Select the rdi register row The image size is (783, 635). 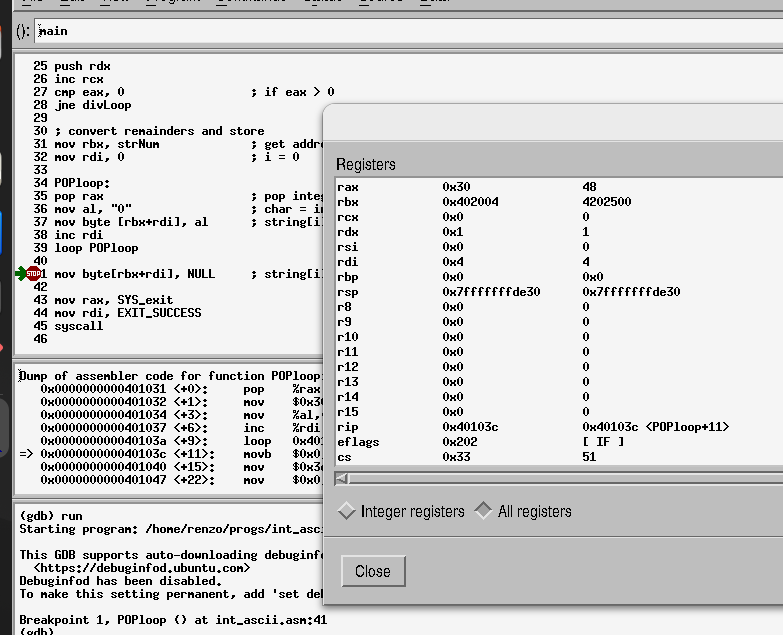pos(559,262)
